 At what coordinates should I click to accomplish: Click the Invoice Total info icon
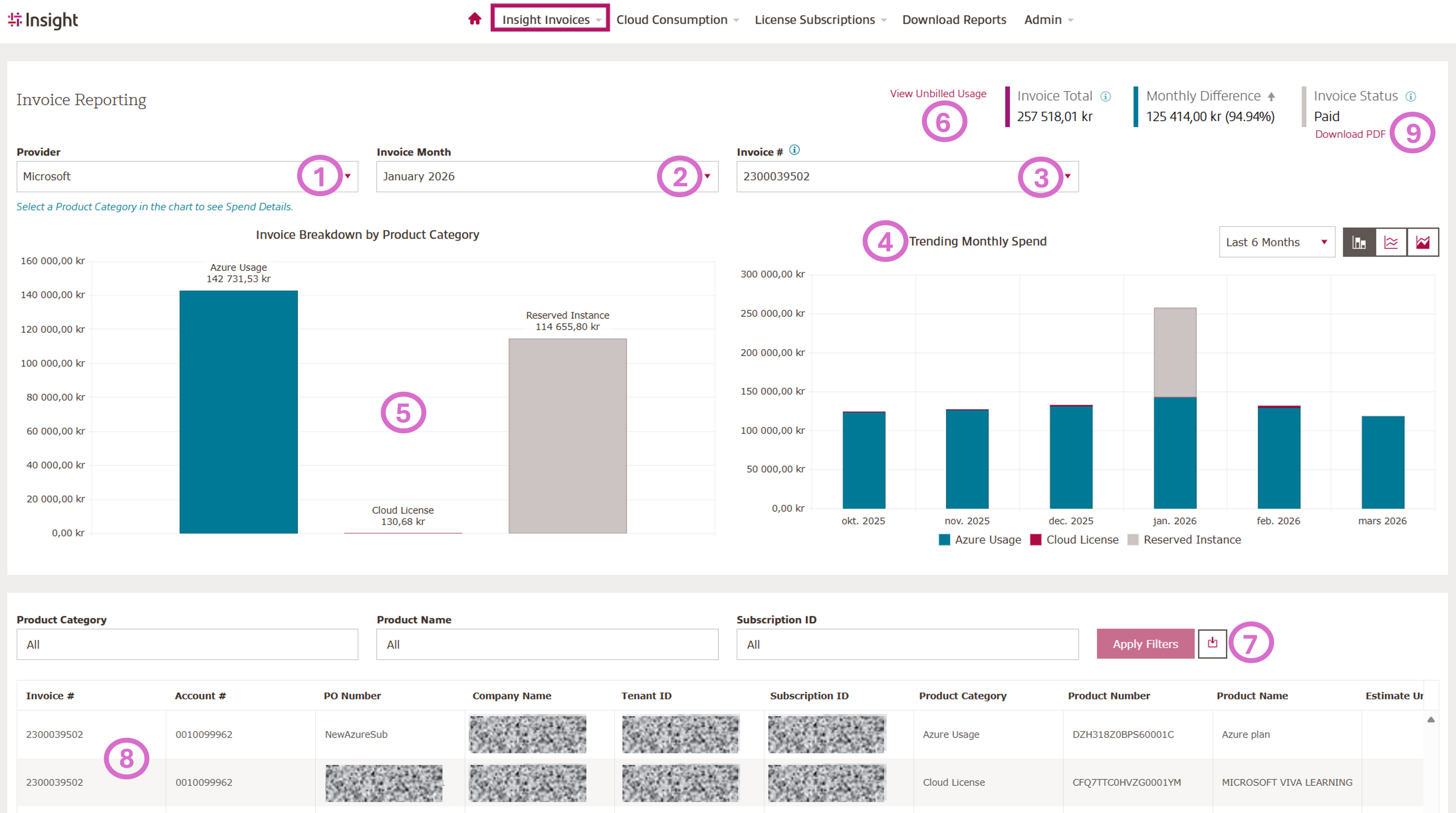click(1106, 97)
